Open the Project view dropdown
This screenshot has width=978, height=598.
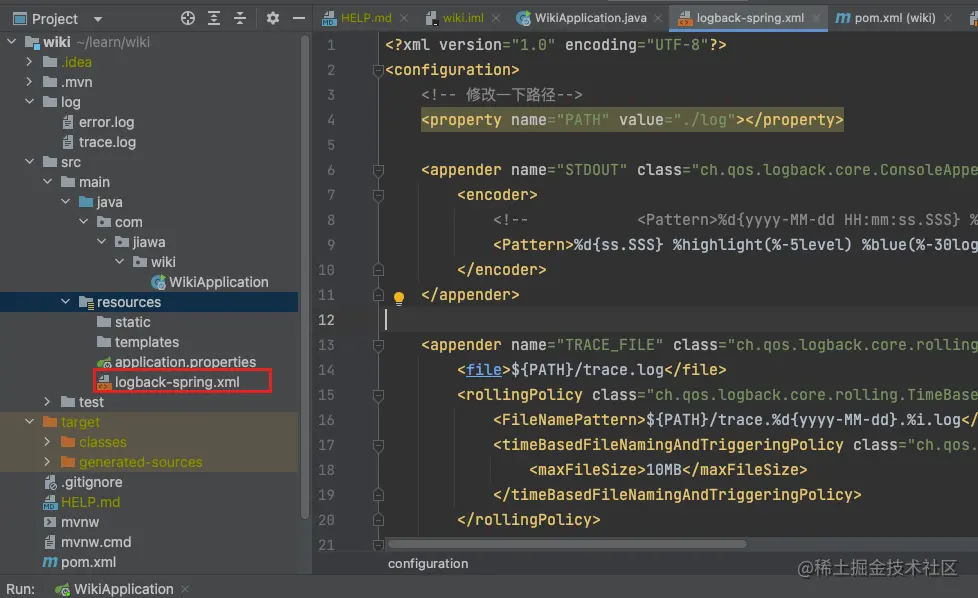click(x=97, y=19)
